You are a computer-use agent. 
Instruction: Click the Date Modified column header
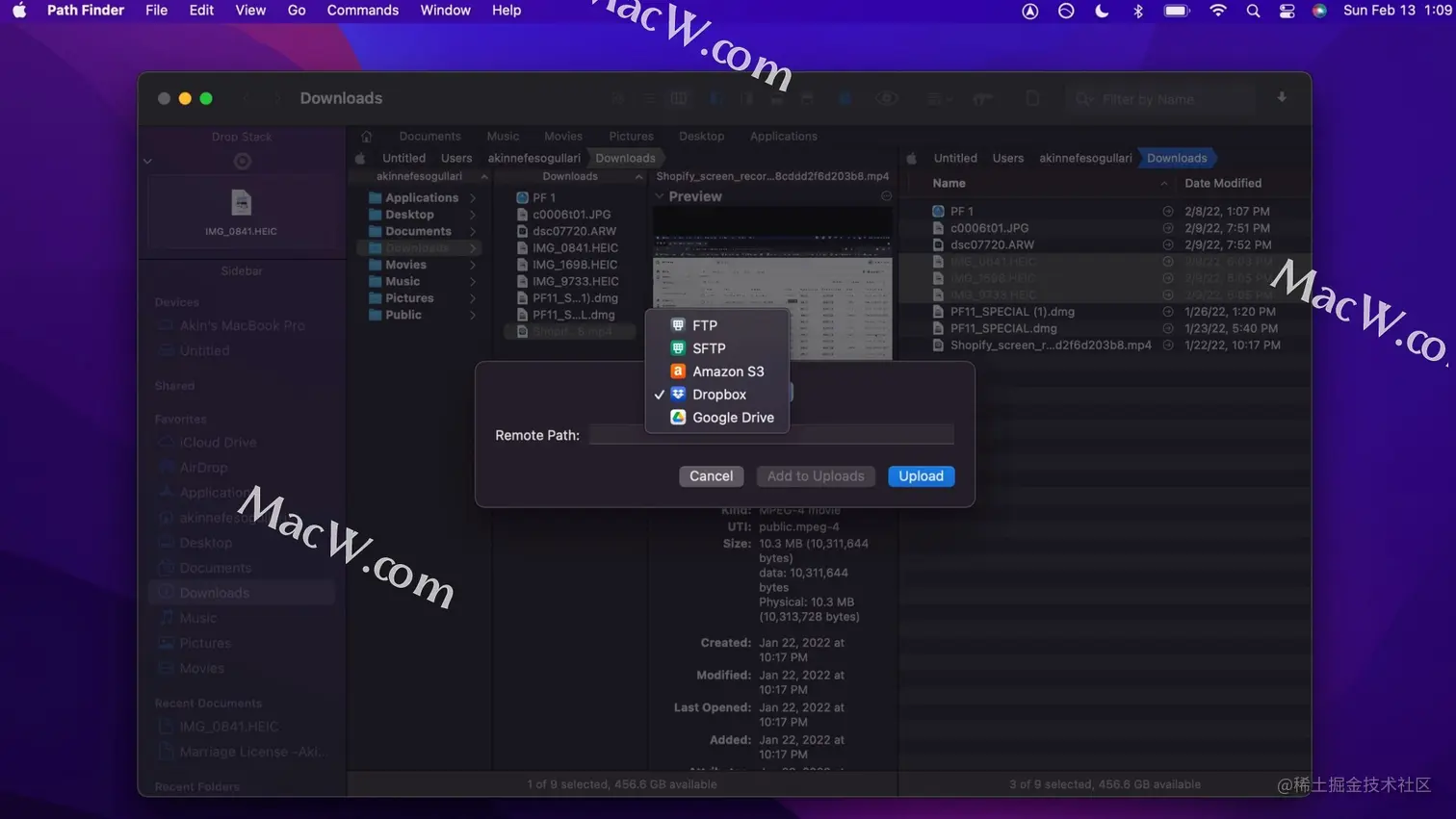(1222, 183)
